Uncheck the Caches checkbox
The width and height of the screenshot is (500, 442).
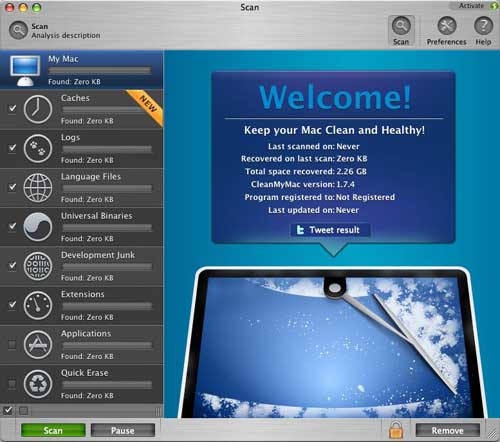(12, 109)
